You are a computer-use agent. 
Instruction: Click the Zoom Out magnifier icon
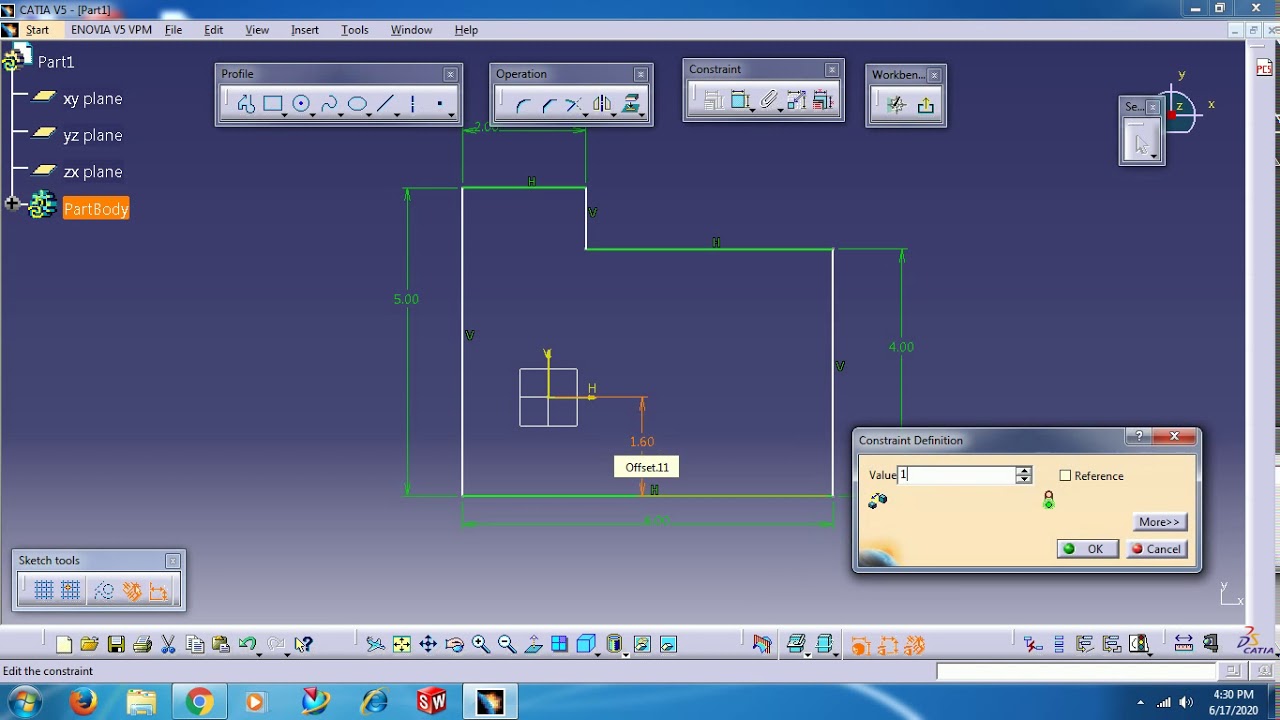pyautogui.click(x=507, y=645)
